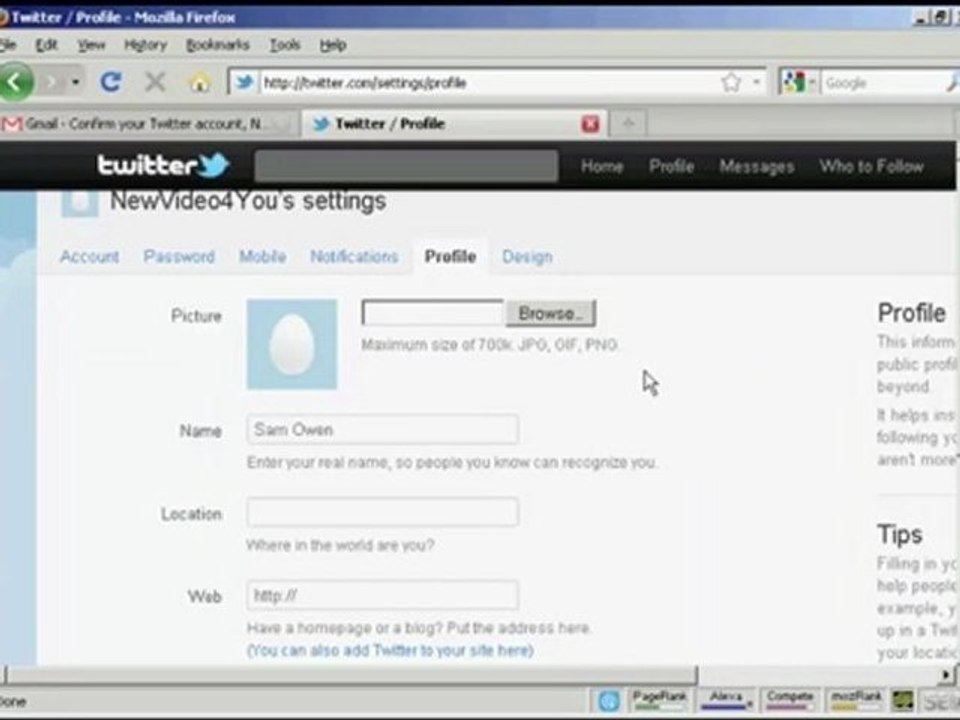Click the small avatar next to settings heading

coord(80,203)
